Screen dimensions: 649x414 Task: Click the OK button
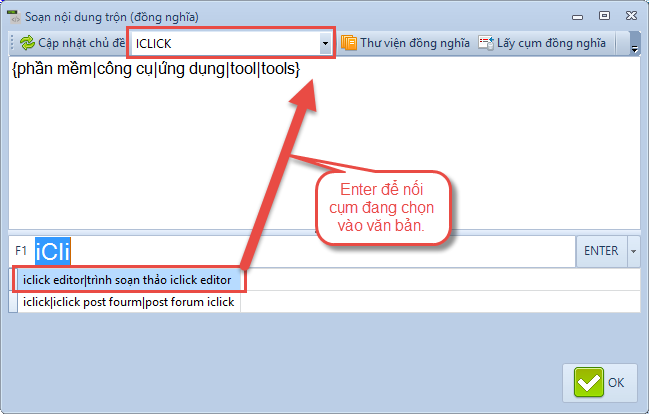click(600, 383)
